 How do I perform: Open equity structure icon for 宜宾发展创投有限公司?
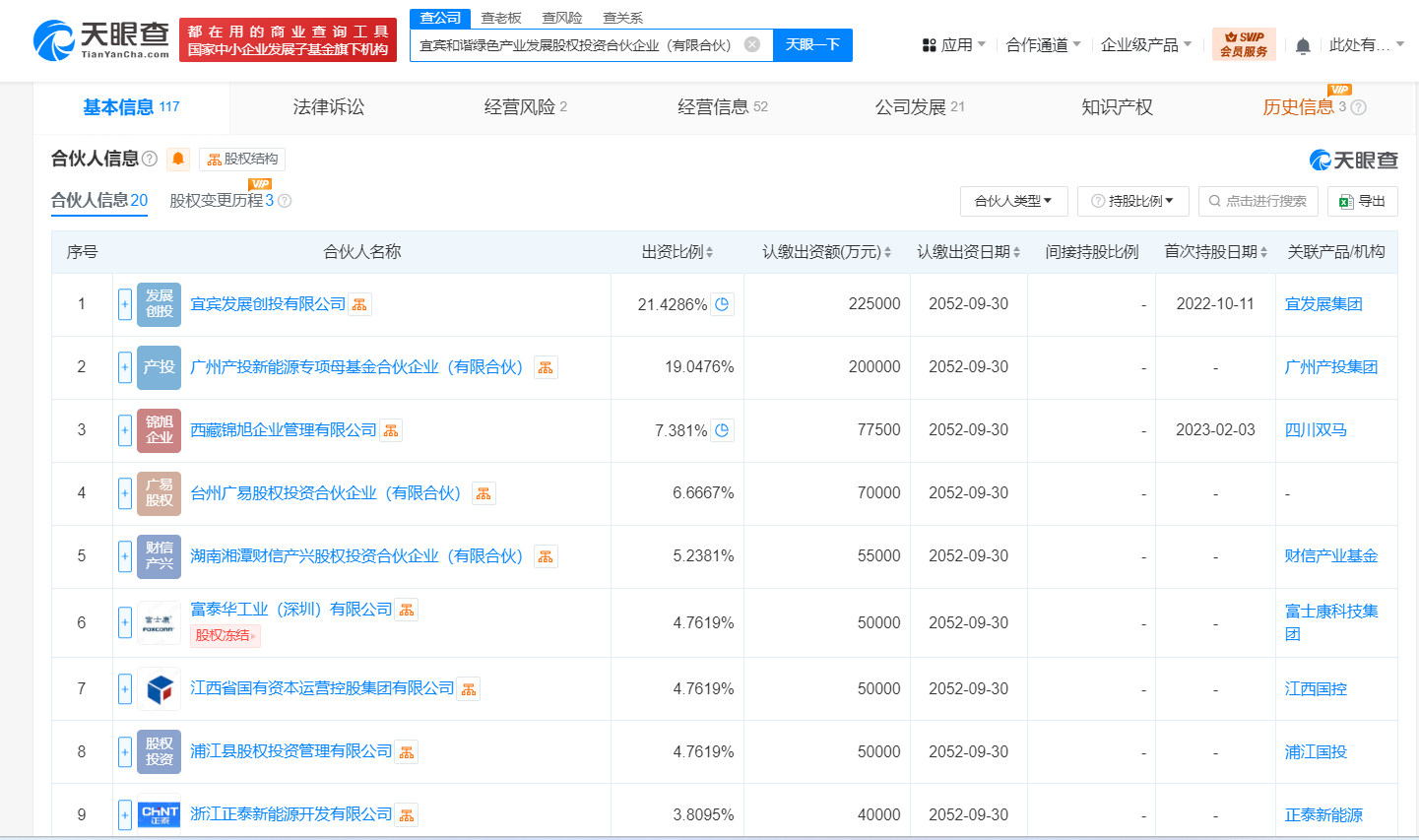360,304
